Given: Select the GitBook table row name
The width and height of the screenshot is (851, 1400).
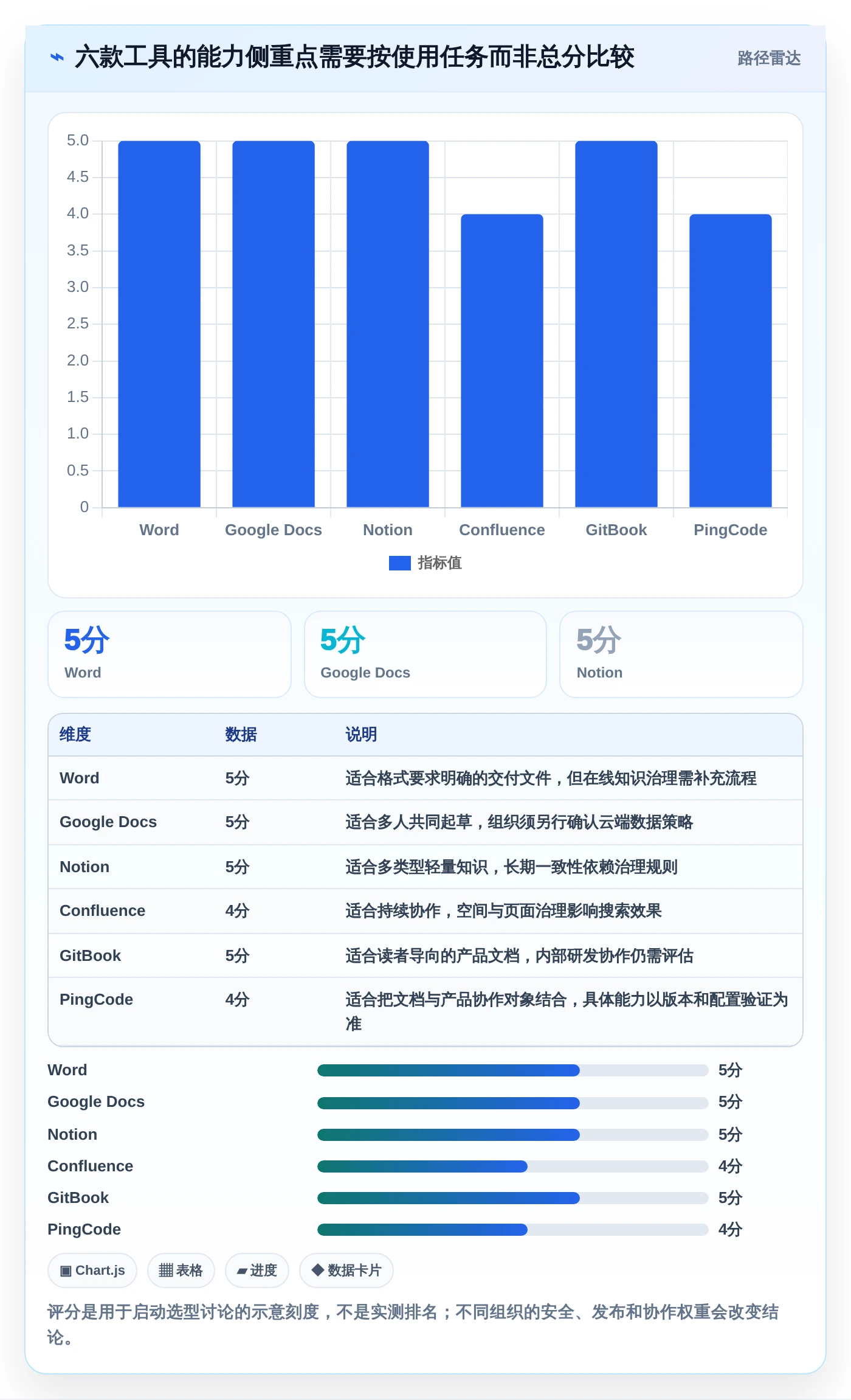Looking at the screenshot, I should 91,956.
